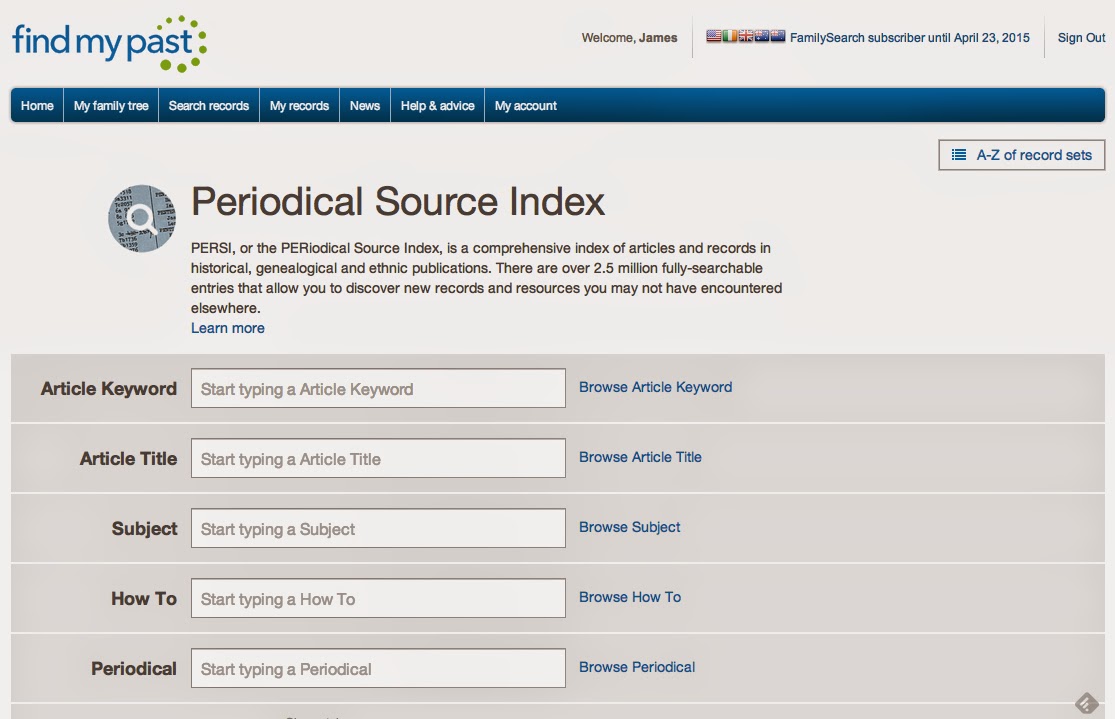Focus the Article Title input field

378,458
